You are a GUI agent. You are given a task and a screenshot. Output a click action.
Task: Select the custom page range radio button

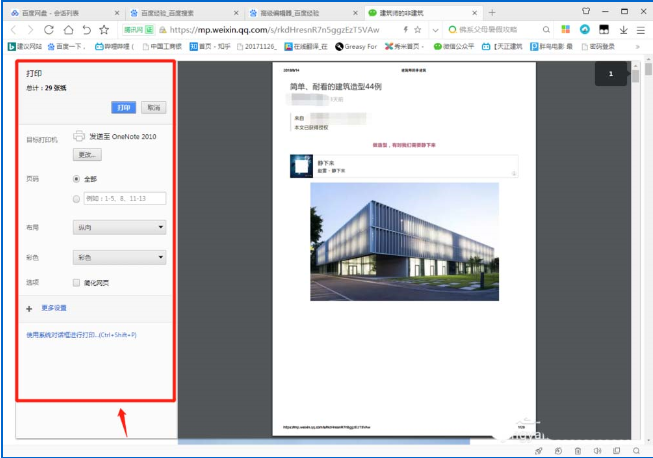(77, 199)
